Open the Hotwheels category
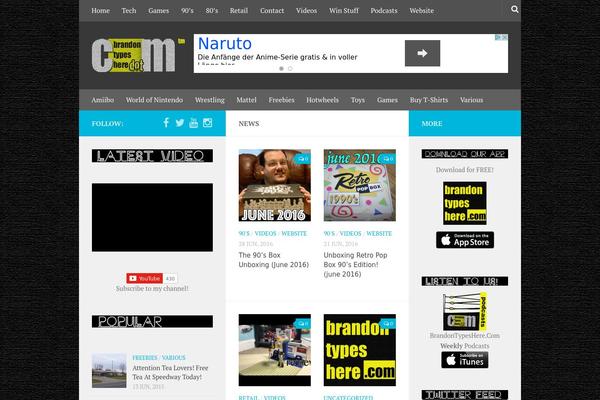 click(x=322, y=100)
